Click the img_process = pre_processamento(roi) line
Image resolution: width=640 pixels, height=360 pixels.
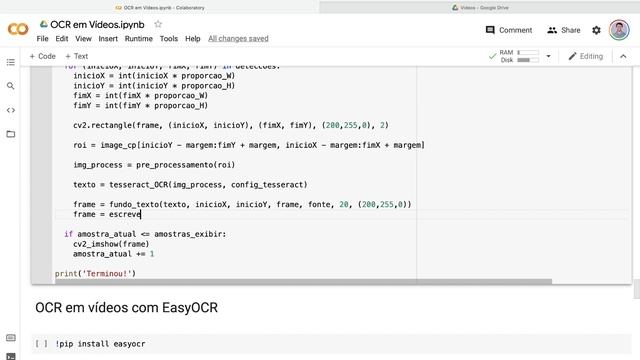154,165
